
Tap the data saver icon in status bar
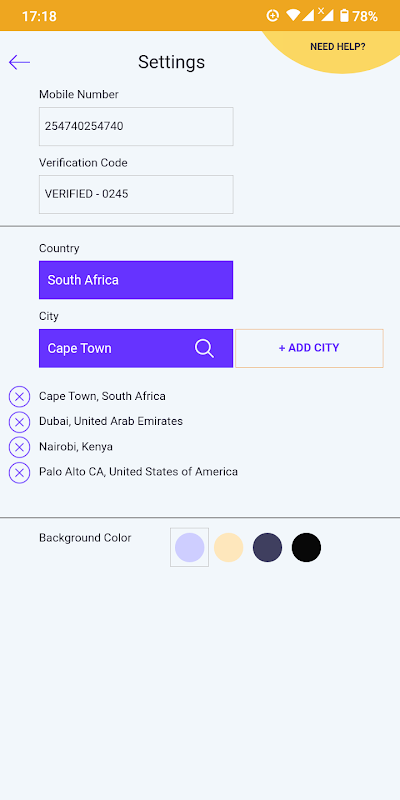click(x=273, y=16)
